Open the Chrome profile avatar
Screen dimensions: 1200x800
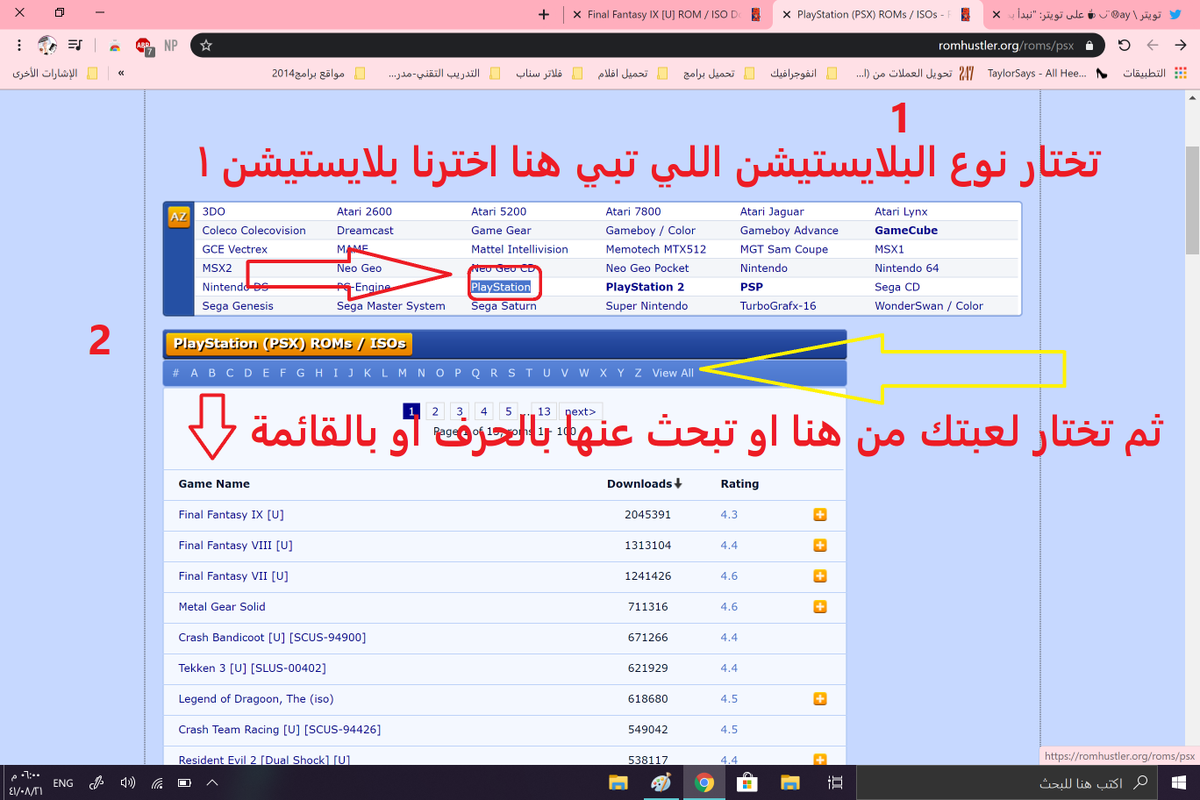(47, 46)
